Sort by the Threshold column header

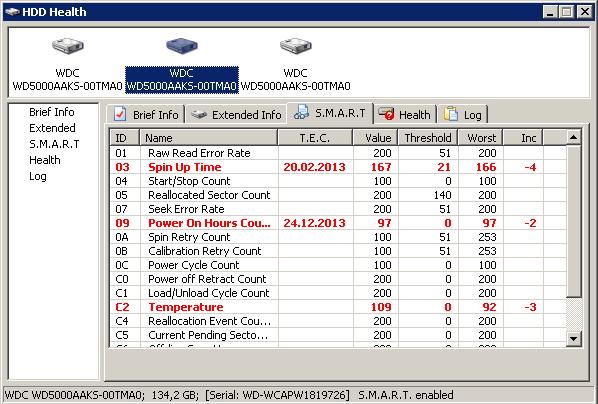pos(428,138)
